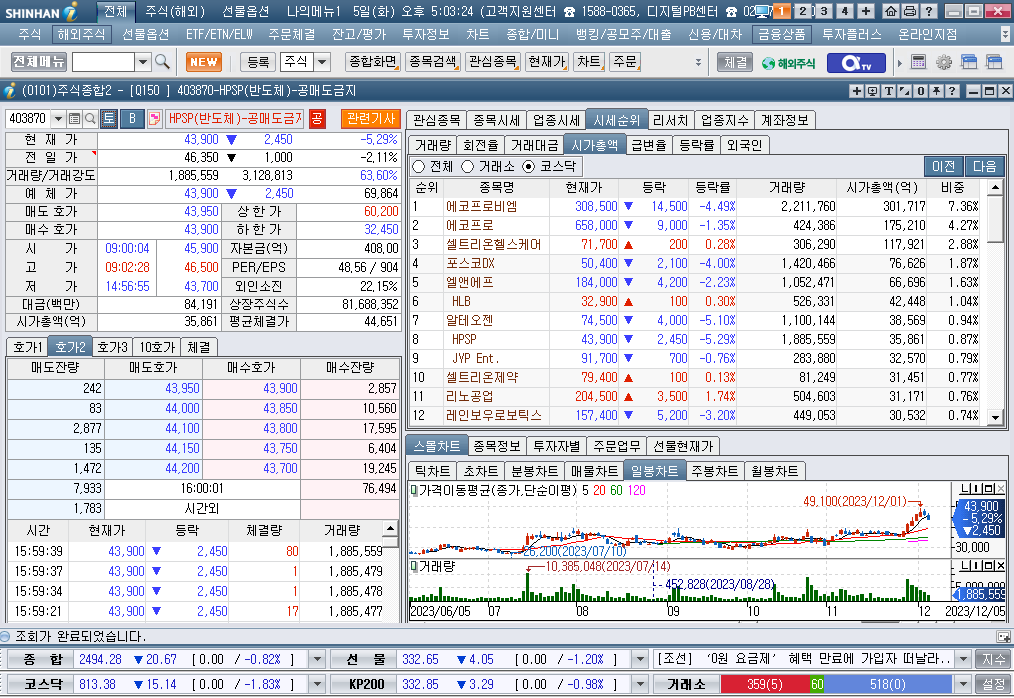Expand the 선물 ticker dropdown
Viewport: 1014px width, 698px height.
[x=640, y=659]
